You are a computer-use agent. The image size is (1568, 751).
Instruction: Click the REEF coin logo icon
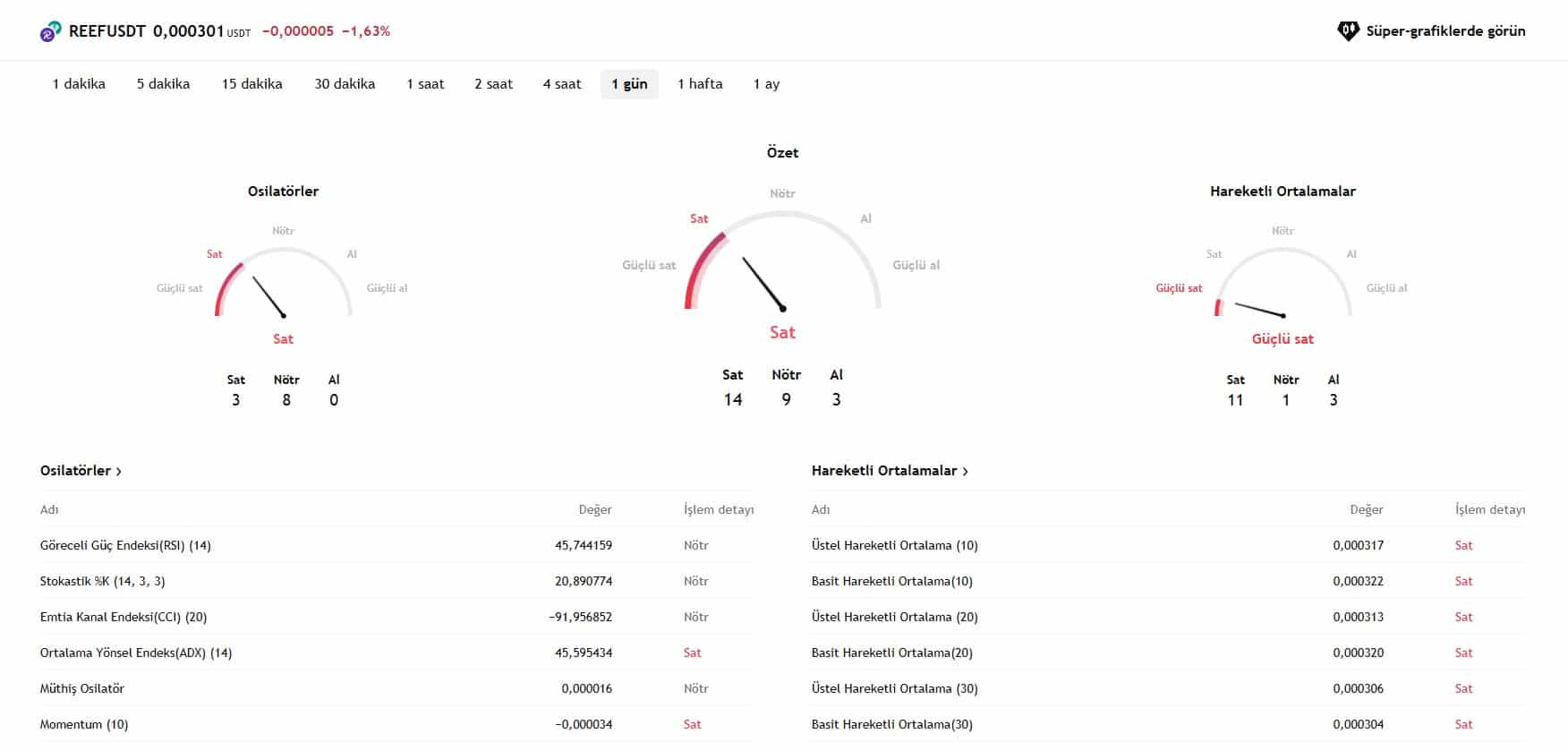coord(51,31)
